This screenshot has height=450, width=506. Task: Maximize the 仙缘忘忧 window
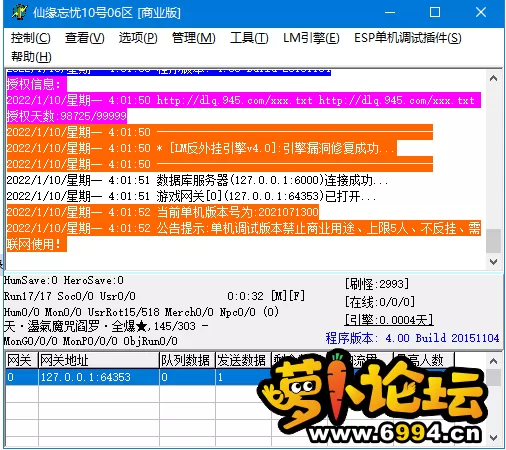click(x=435, y=13)
